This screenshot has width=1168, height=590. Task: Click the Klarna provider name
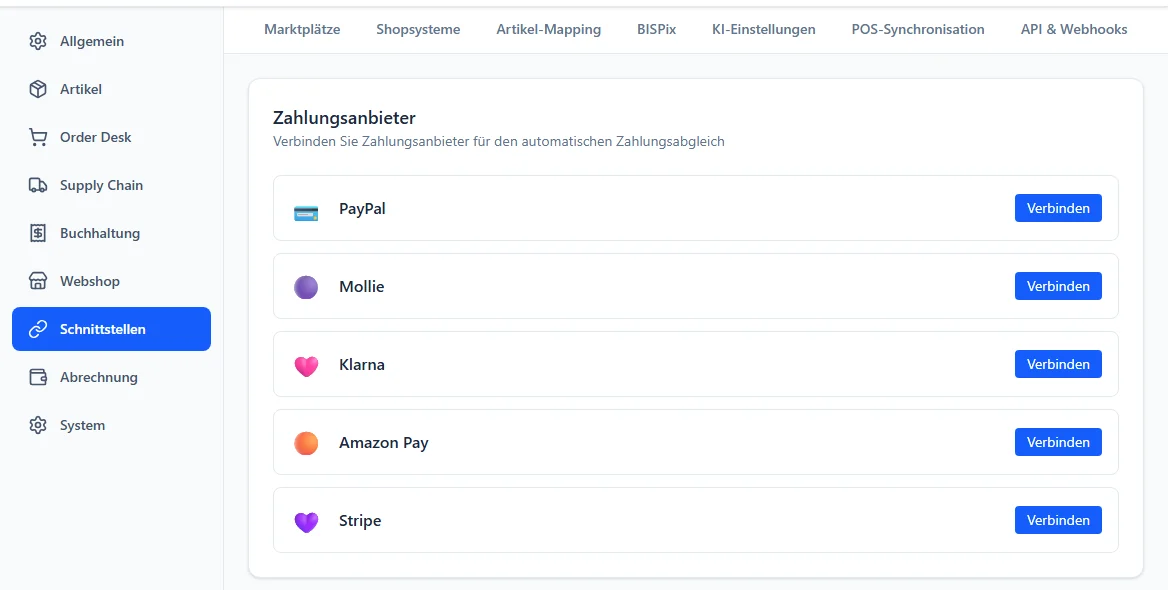tap(361, 365)
